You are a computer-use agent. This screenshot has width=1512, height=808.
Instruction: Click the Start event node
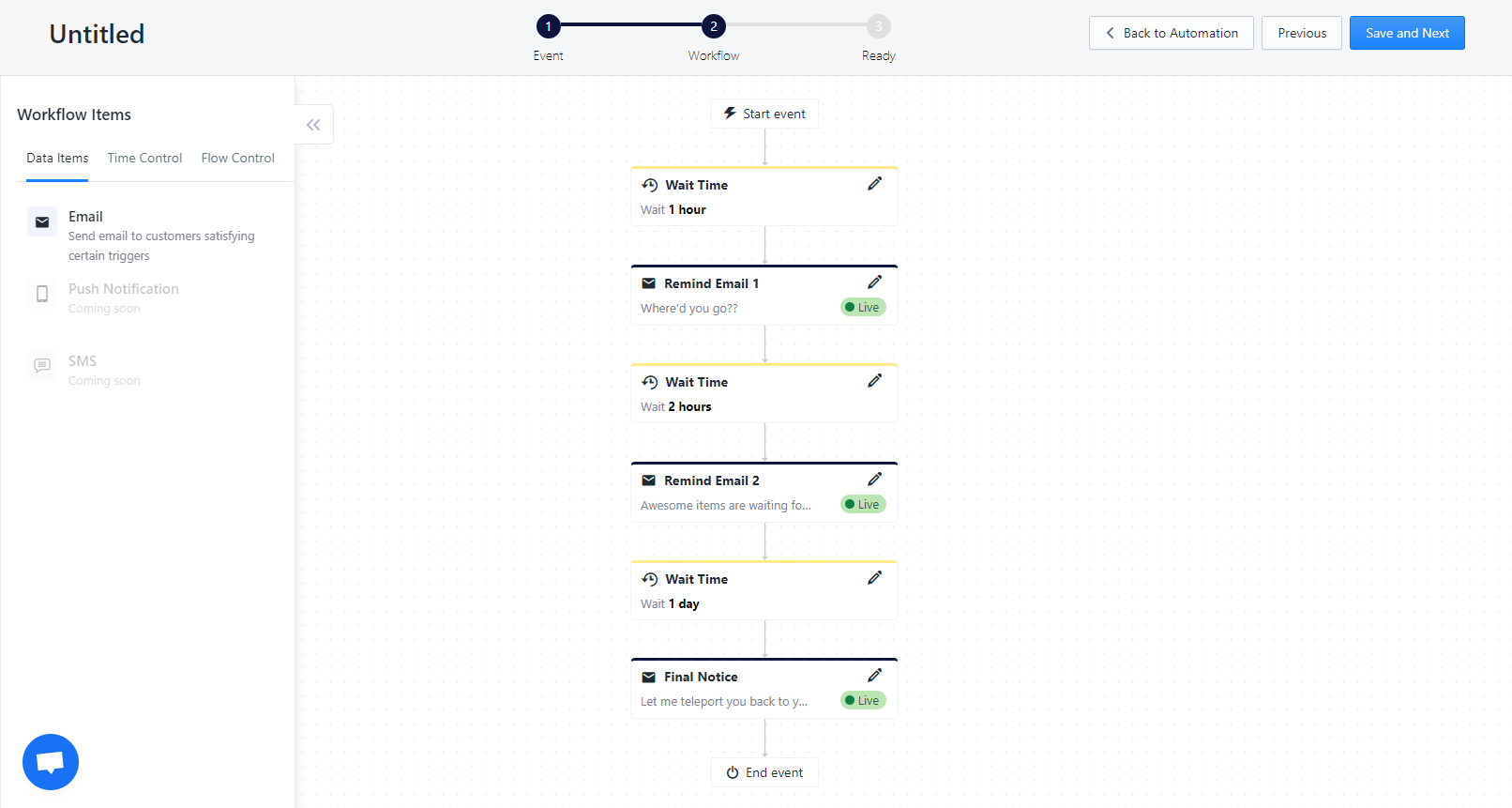[764, 114]
